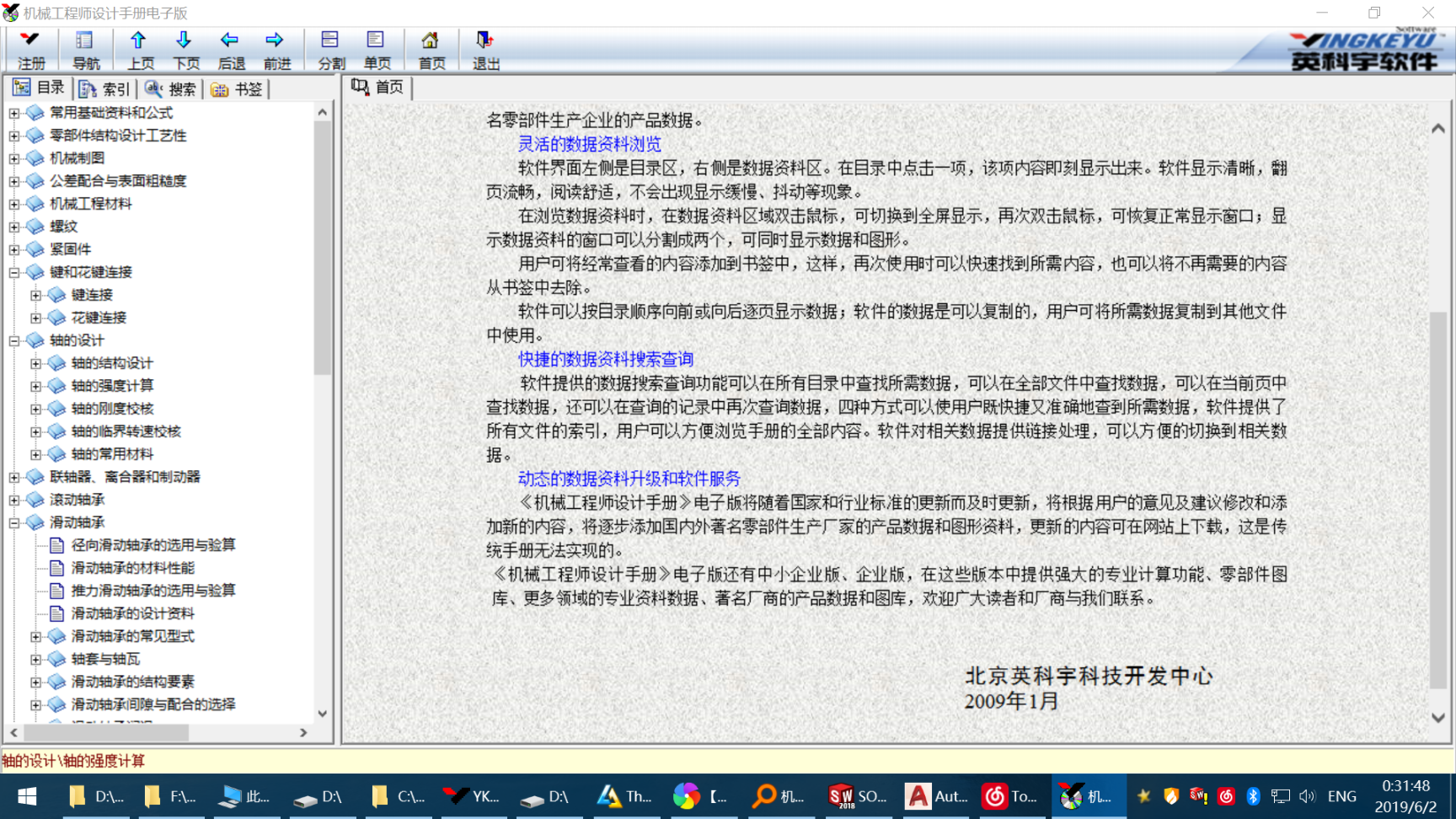The height and width of the screenshot is (819, 1456).
Task: Open the 搜索 search tab
Action: point(171,89)
